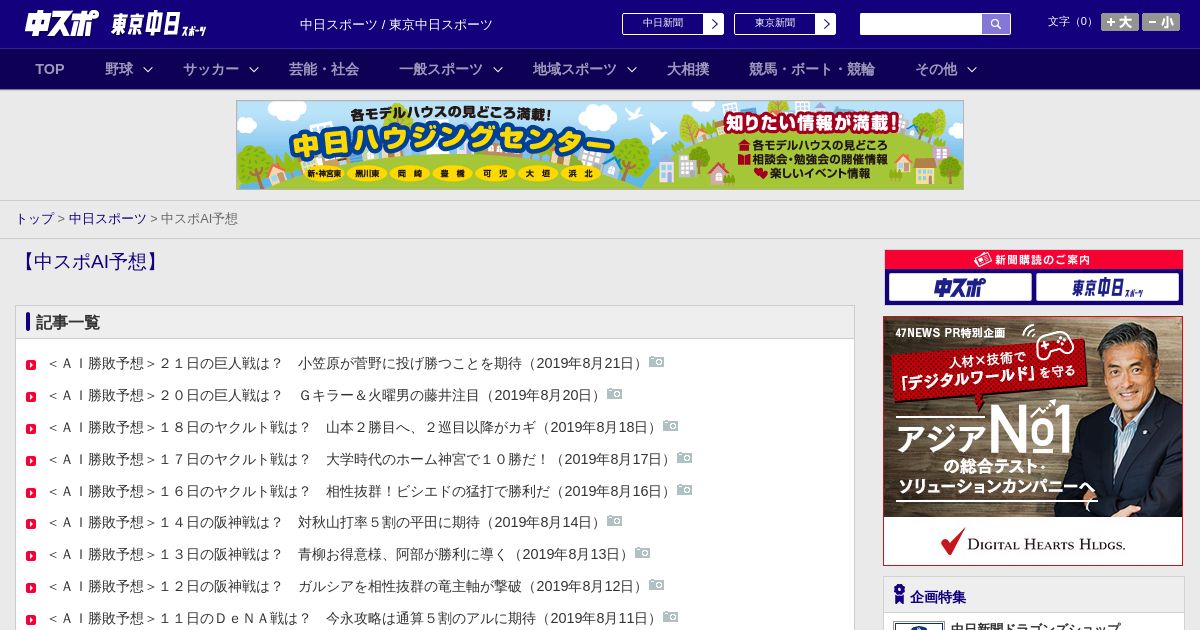1200x630 pixels.
Task: Click red bullet icon of 21日 article
Action: coord(31,365)
